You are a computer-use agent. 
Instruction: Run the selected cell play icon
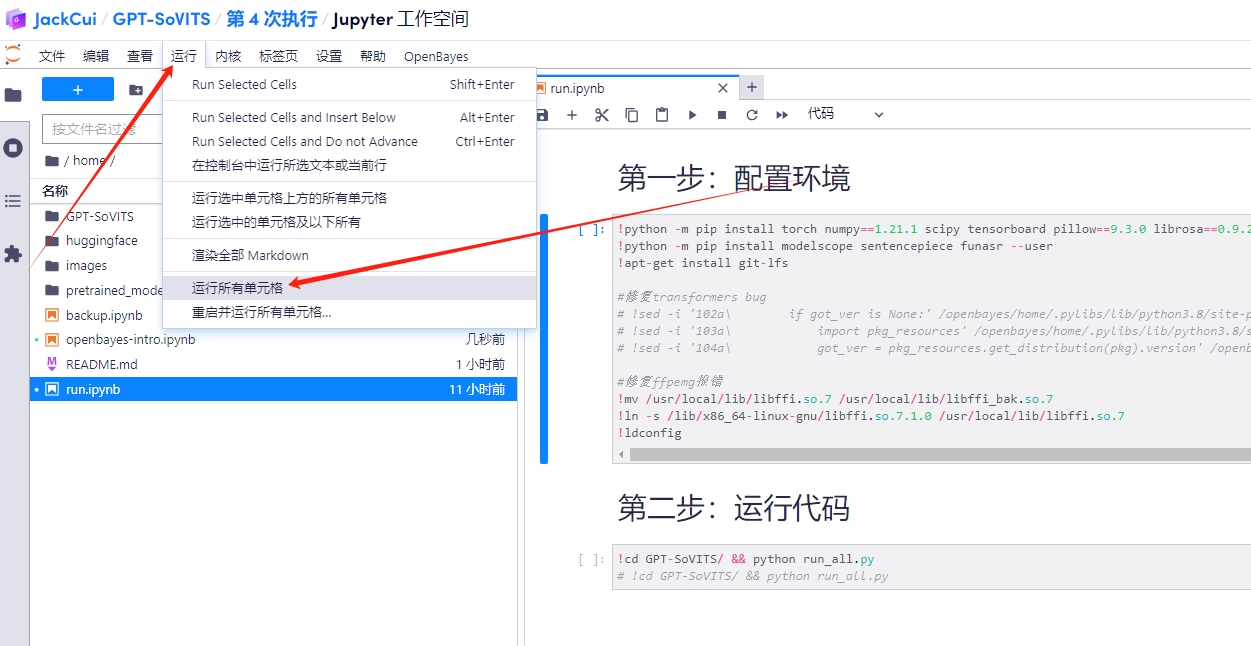coord(692,115)
